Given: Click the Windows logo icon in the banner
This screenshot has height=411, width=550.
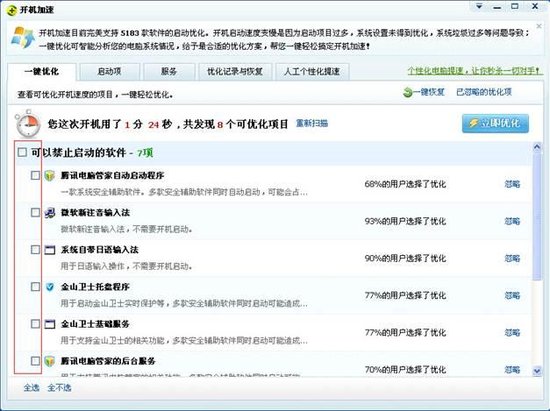Looking at the screenshot, I should (23, 38).
